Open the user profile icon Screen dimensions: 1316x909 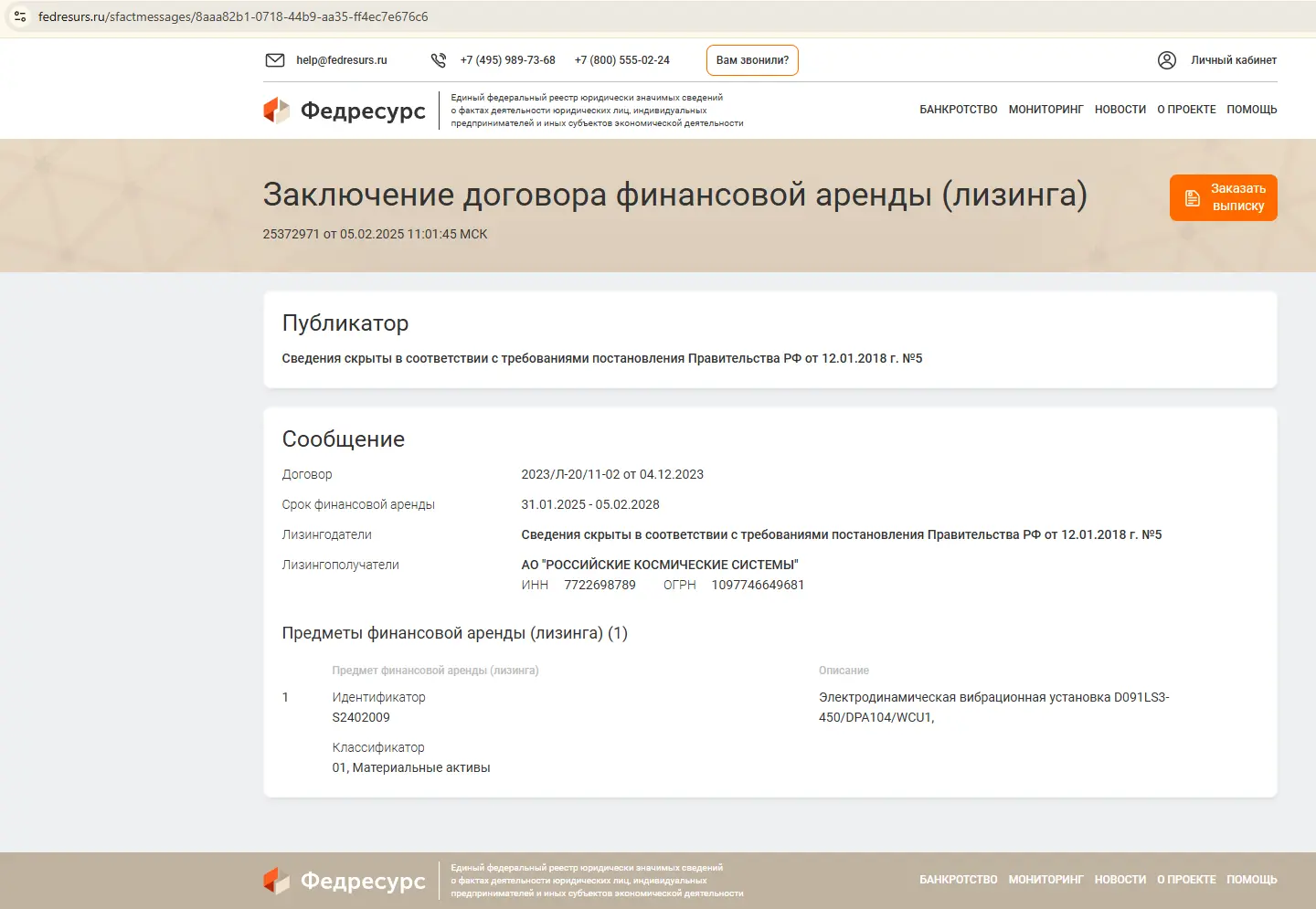1167,60
